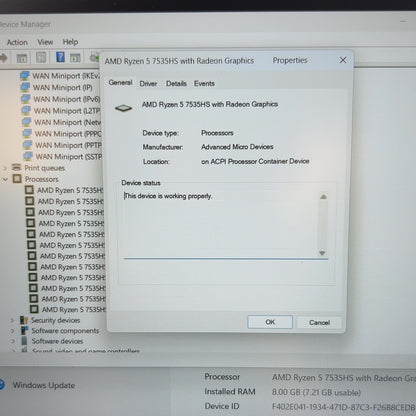Click 'This device is working properly.' status text

pyautogui.click(x=168, y=196)
